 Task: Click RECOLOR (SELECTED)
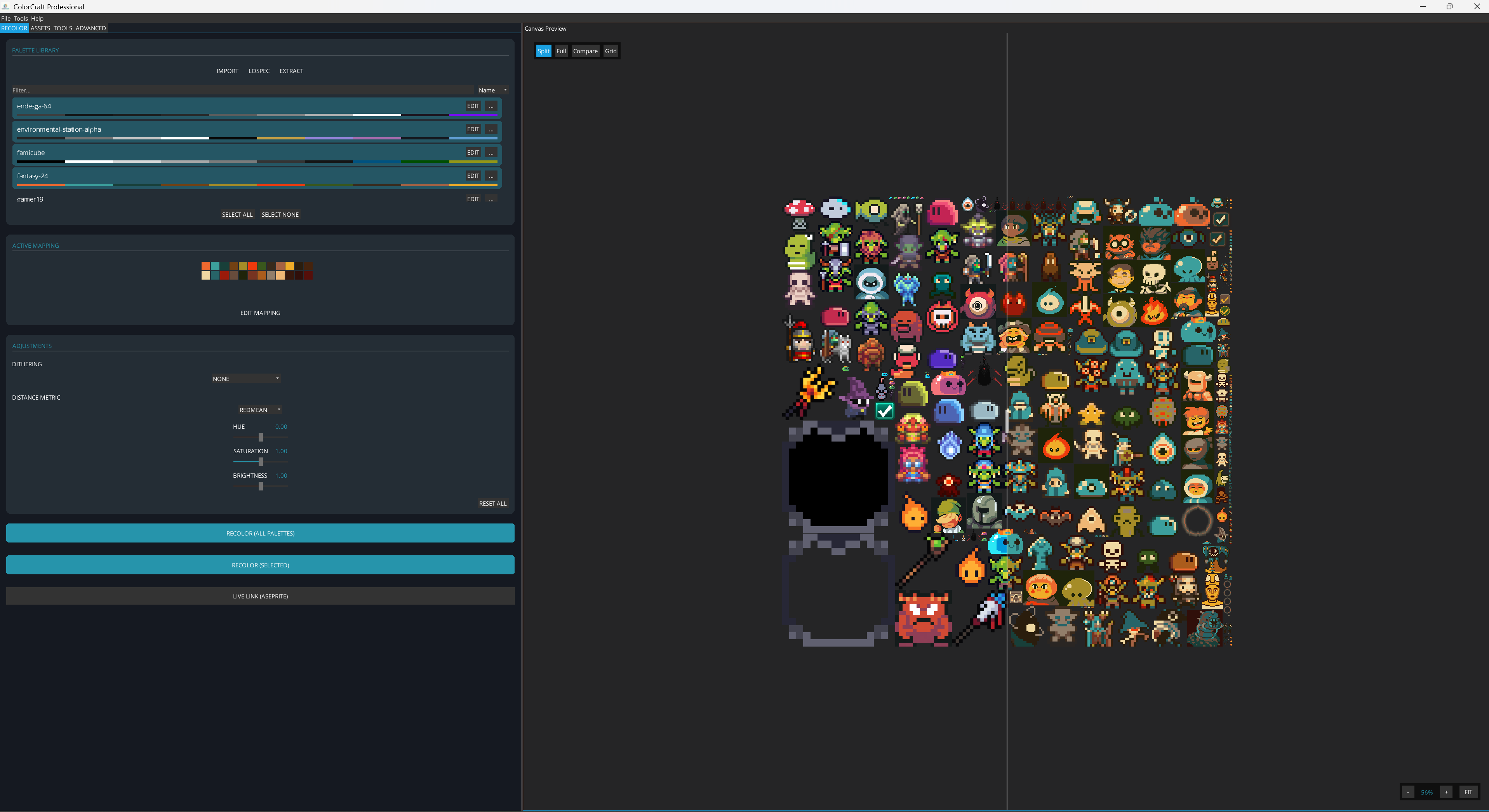point(260,565)
